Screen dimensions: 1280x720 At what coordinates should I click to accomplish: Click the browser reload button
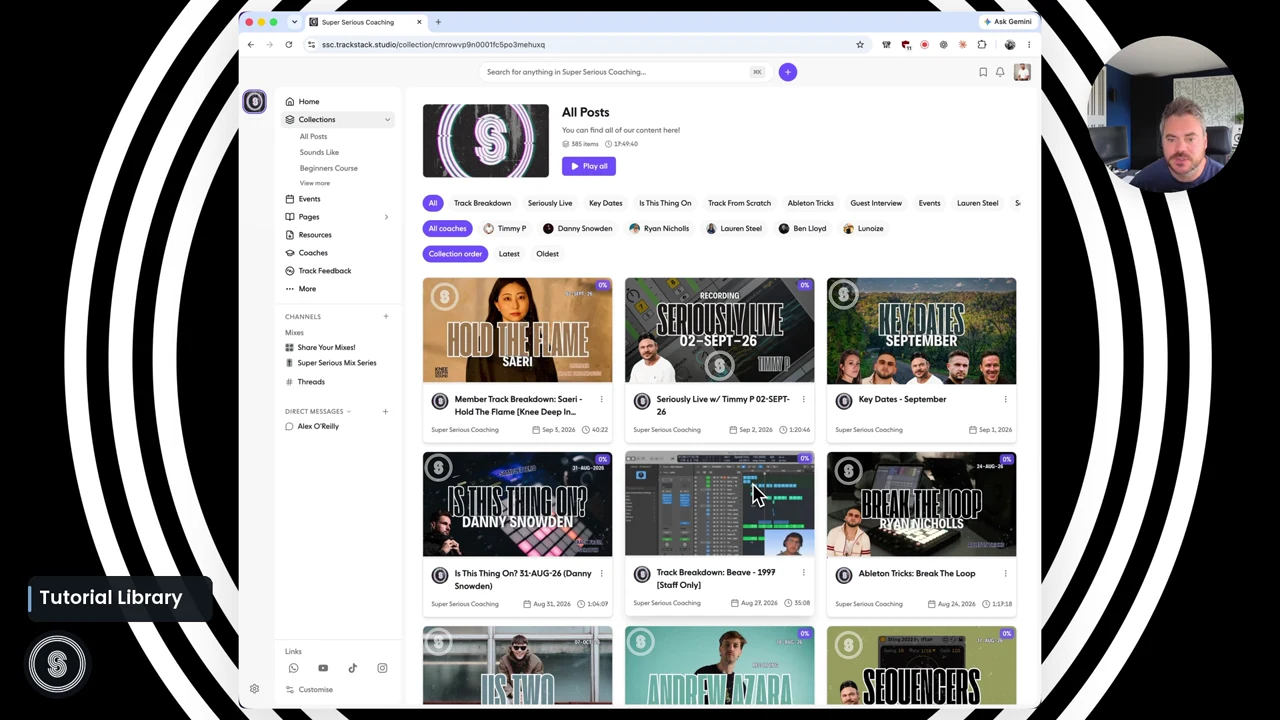click(288, 44)
